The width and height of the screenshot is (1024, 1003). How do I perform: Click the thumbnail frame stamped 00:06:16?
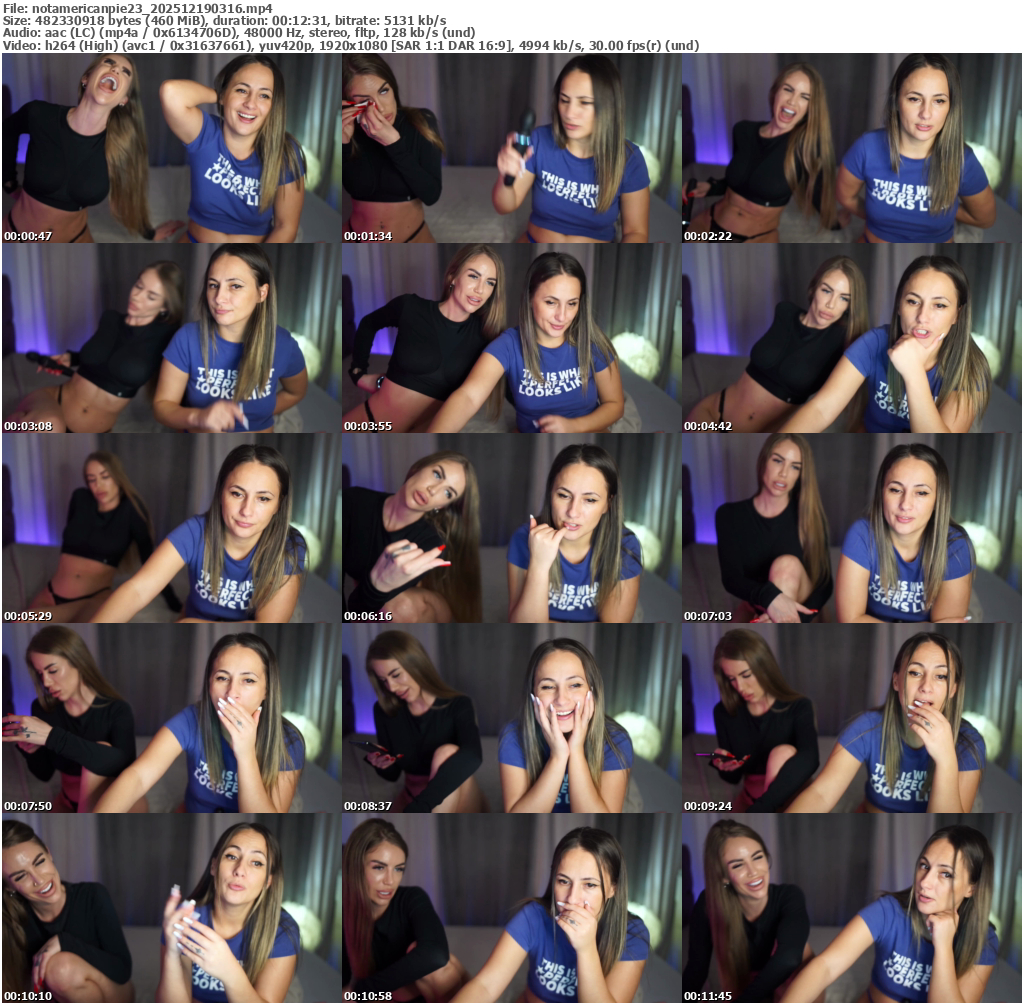[x=511, y=528]
